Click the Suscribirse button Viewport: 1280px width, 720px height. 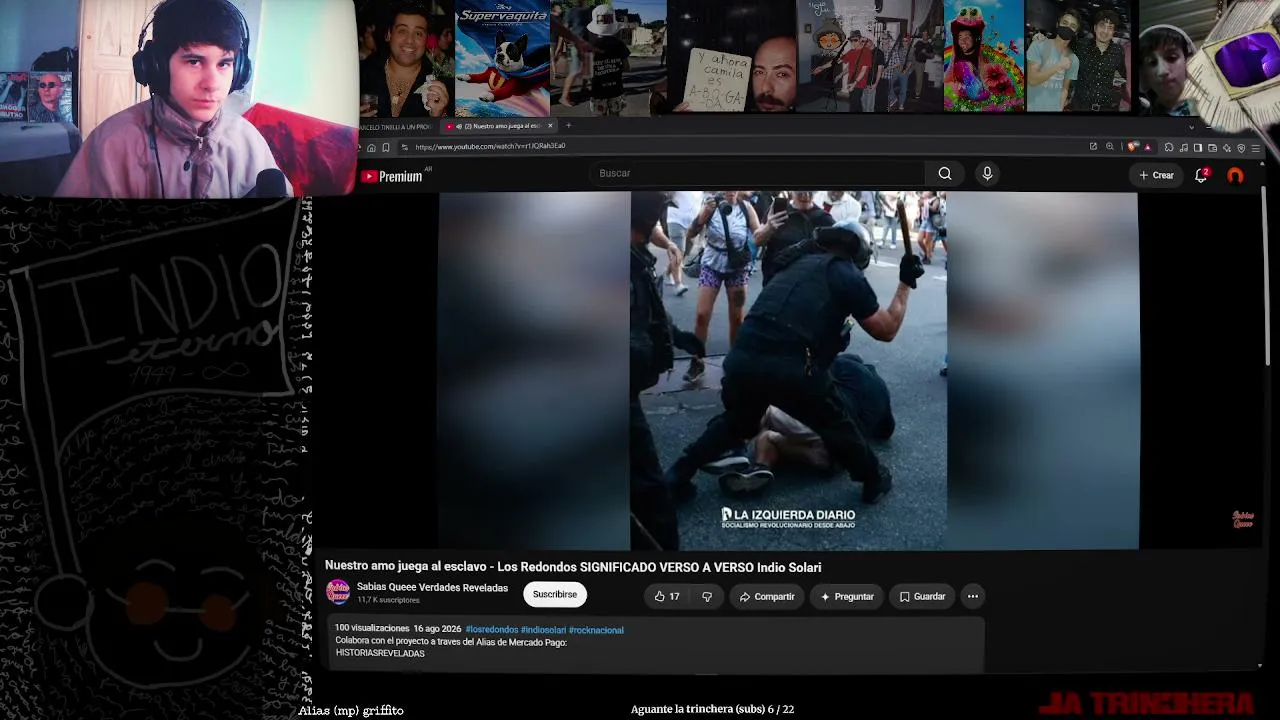click(x=555, y=595)
